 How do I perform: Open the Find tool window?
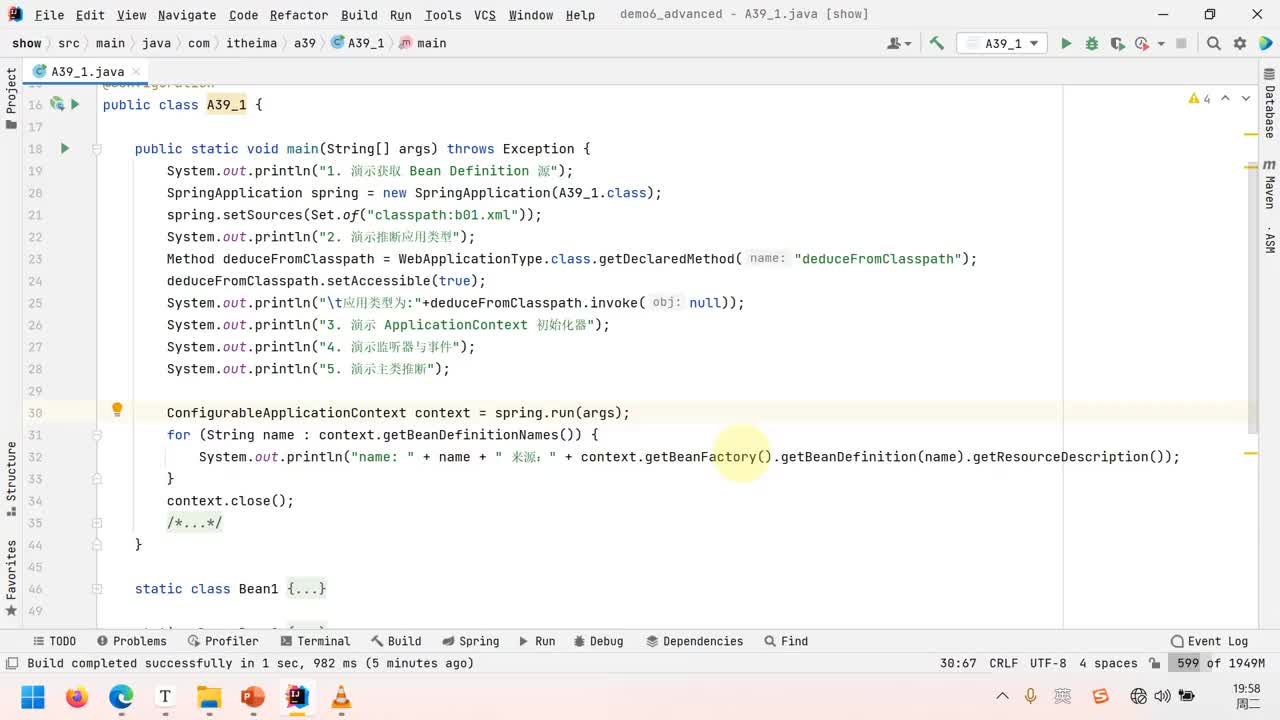coord(786,641)
